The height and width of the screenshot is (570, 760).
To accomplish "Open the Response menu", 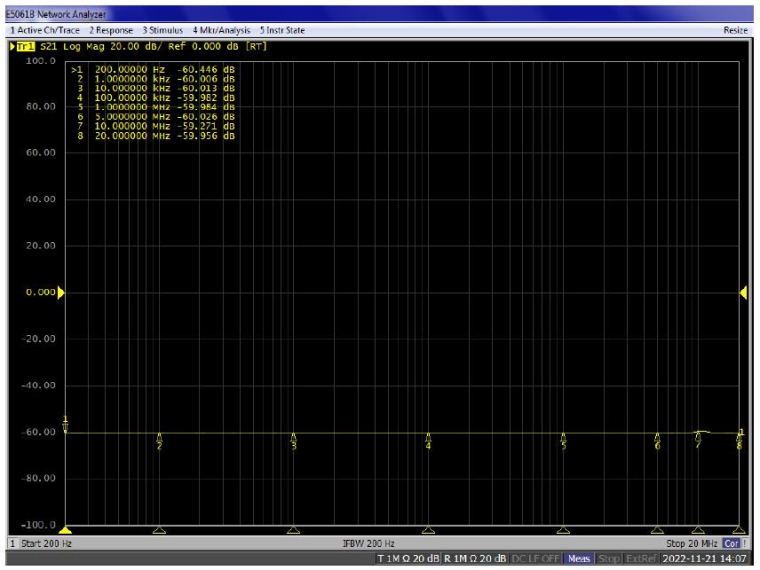I will point(110,31).
